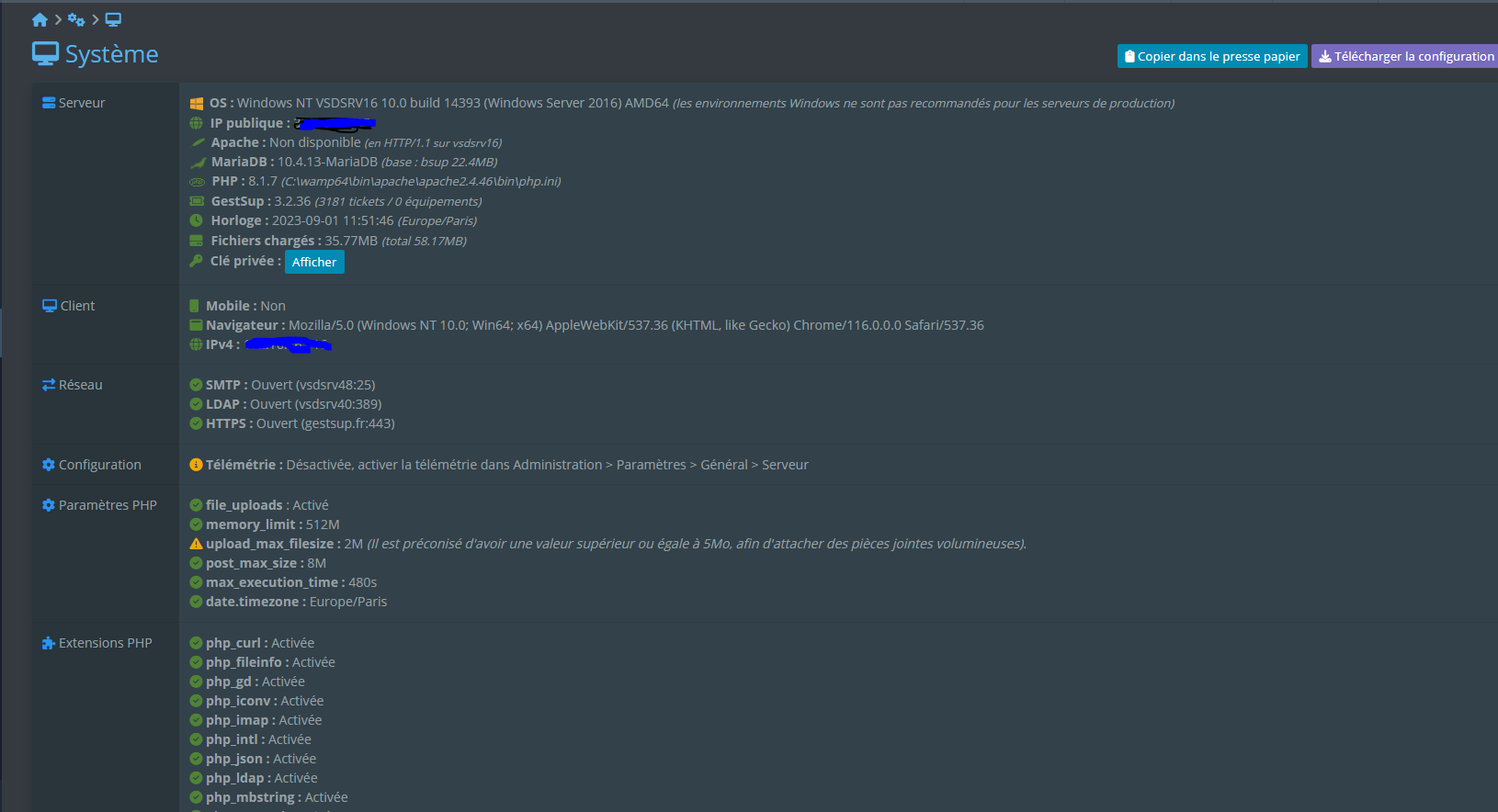Open the administration gears breadcrumb icon
This screenshot has width=1498, height=812.
click(x=76, y=19)
